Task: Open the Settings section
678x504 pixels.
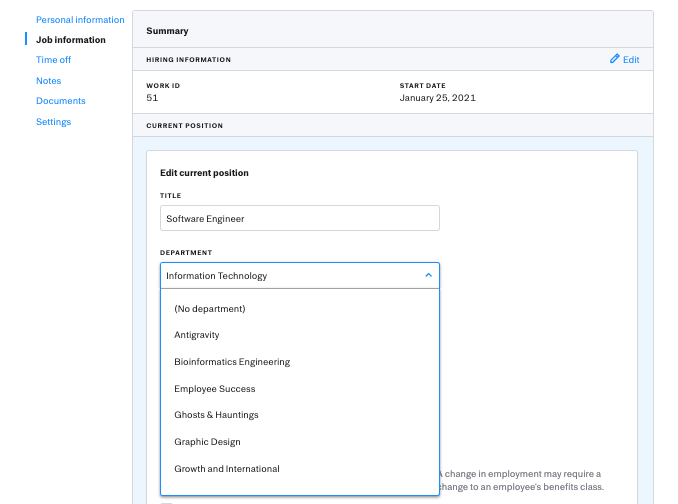Action: coord(53,122)
